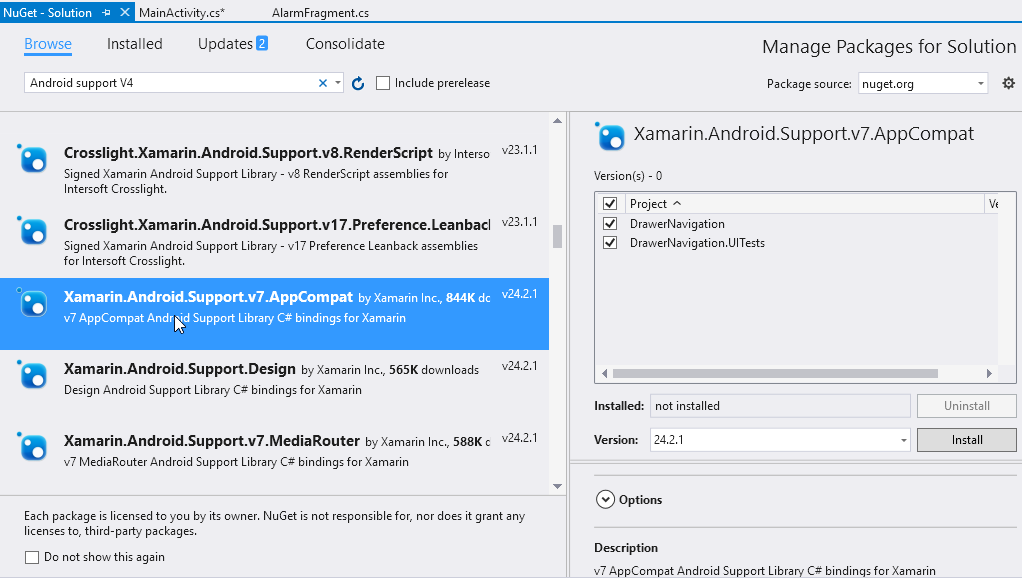Expand the Options section
The width and height of the screenshot is (1022, 578).
click(x=606, y=500)
